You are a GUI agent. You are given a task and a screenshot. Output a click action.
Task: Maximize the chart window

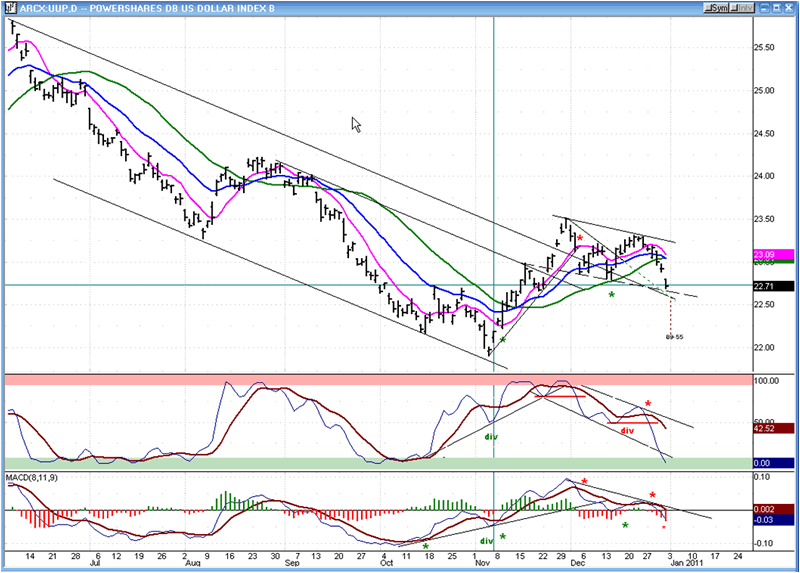tap(776, 9)
